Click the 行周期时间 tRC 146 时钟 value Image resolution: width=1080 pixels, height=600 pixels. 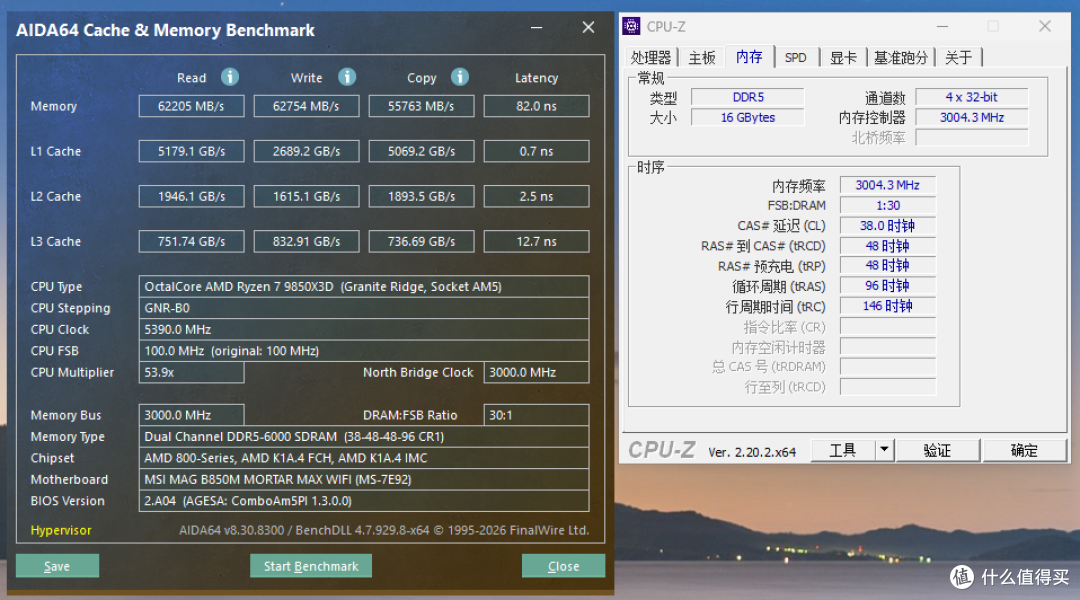tap(888, 306)
